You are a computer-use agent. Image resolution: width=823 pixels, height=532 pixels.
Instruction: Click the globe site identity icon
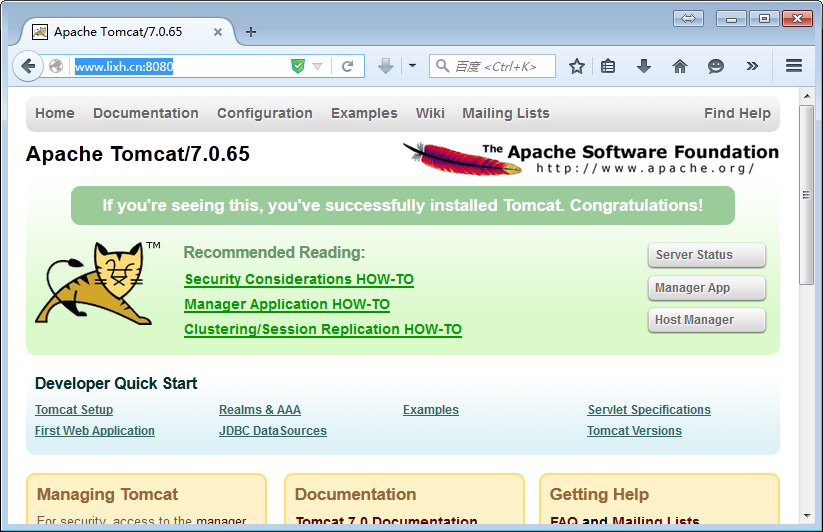(x=56, y=66)
